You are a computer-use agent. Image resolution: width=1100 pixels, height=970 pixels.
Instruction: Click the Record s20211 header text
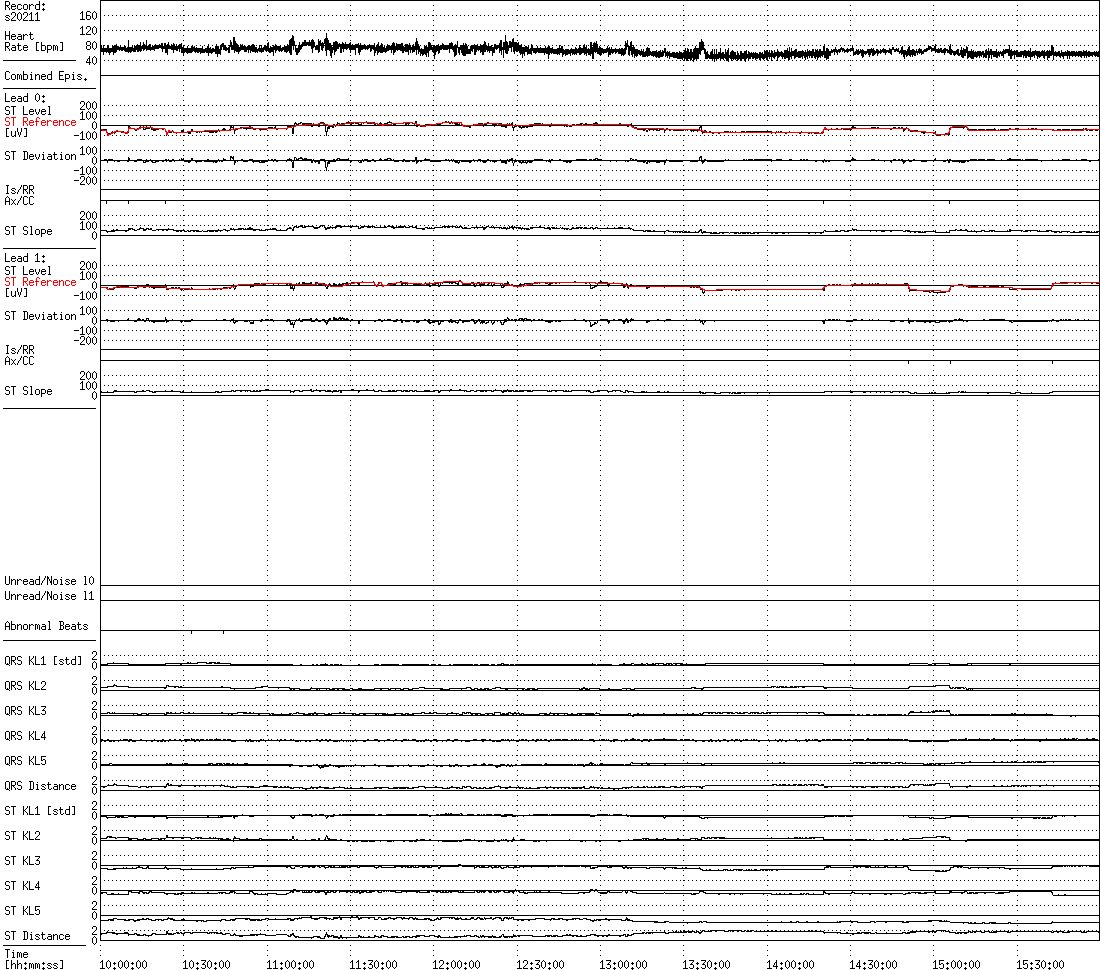25,11
